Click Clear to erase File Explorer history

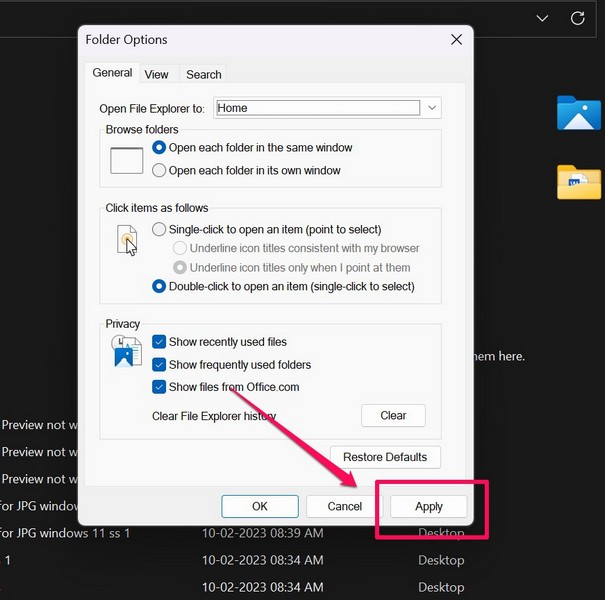tap(393, 416)
